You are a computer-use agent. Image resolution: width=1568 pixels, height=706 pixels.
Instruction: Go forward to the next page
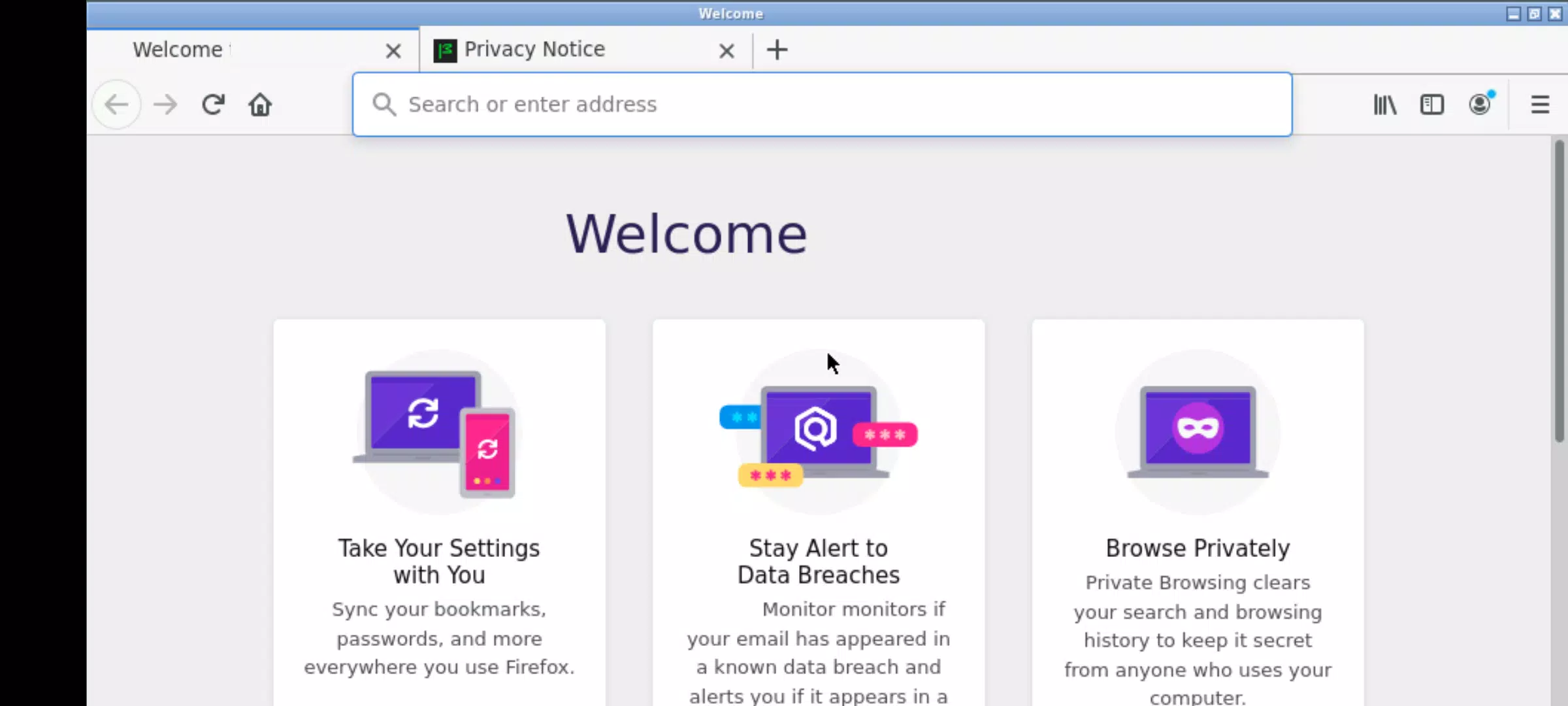pos(165,105)
